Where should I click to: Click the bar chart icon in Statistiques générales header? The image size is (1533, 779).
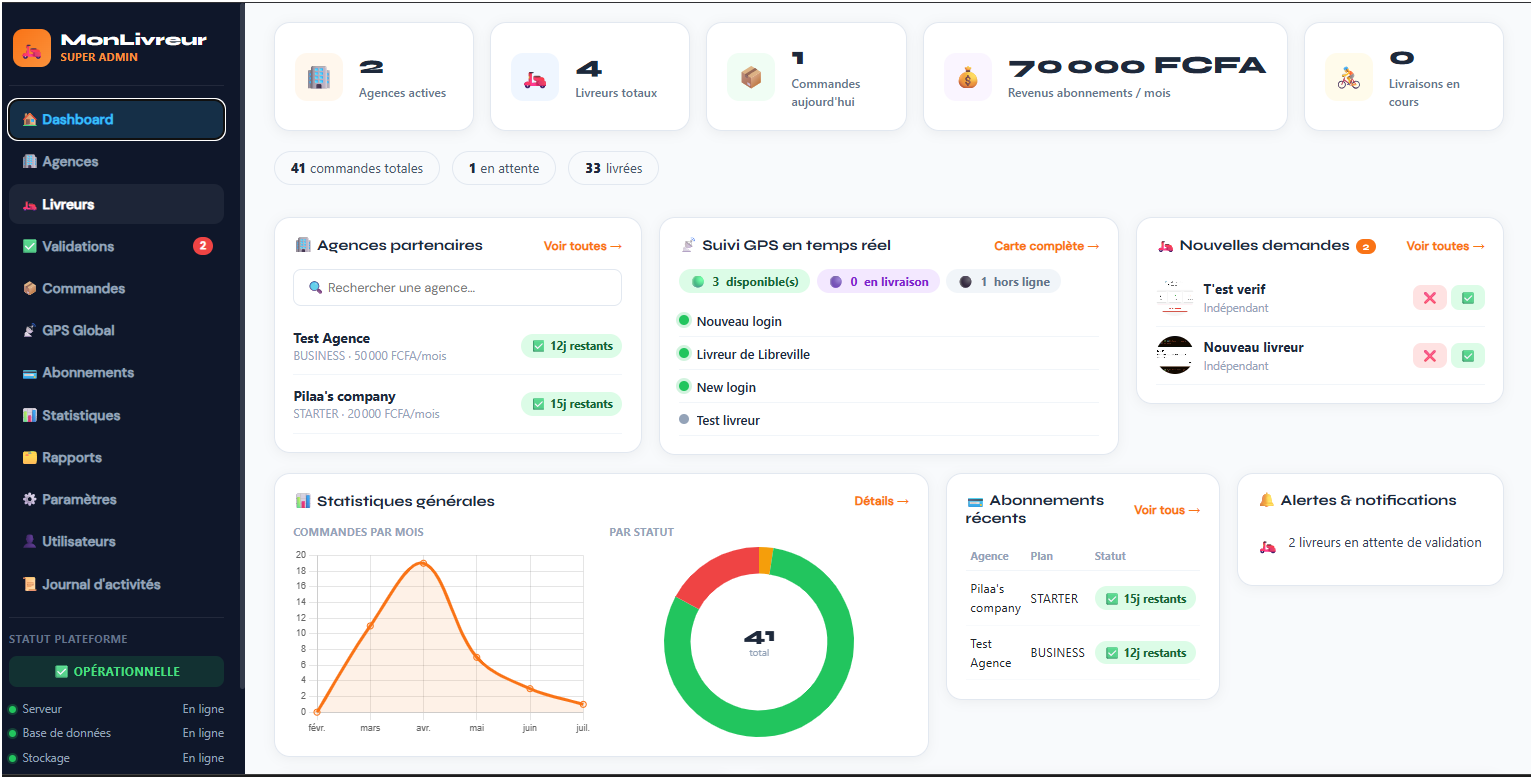(303, 501)
